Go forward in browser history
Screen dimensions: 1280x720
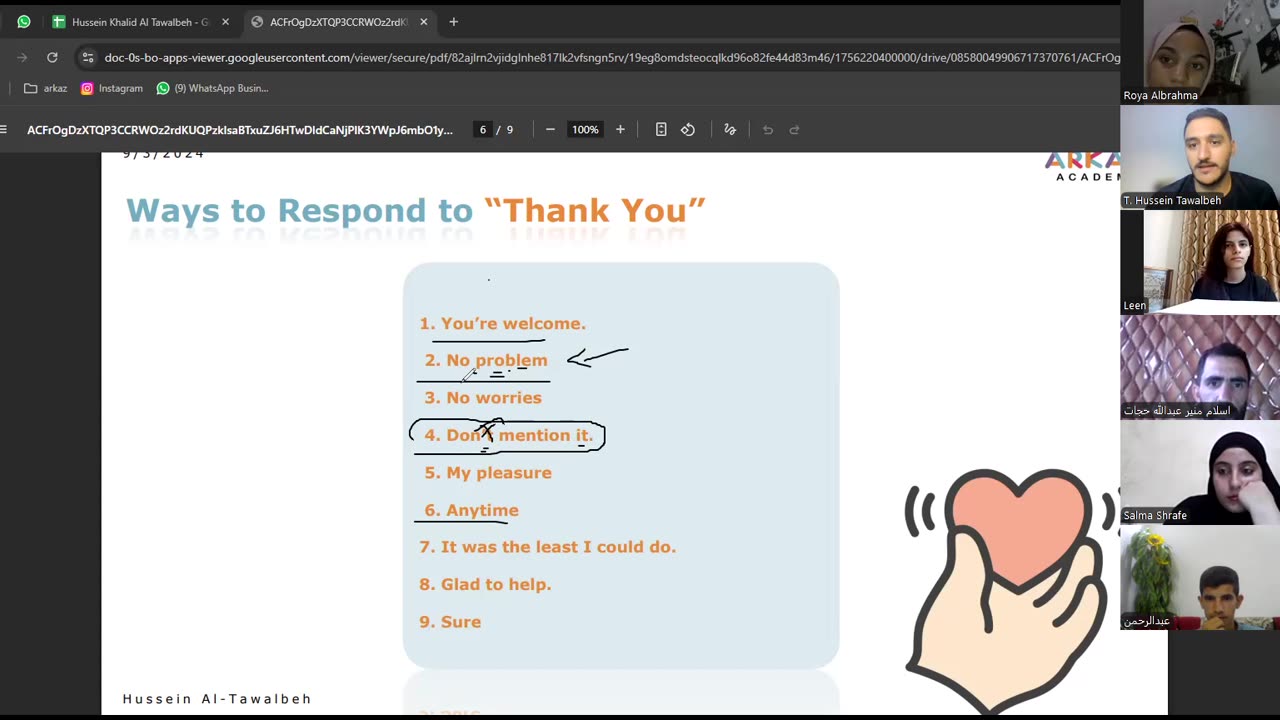tap(22, 57)
